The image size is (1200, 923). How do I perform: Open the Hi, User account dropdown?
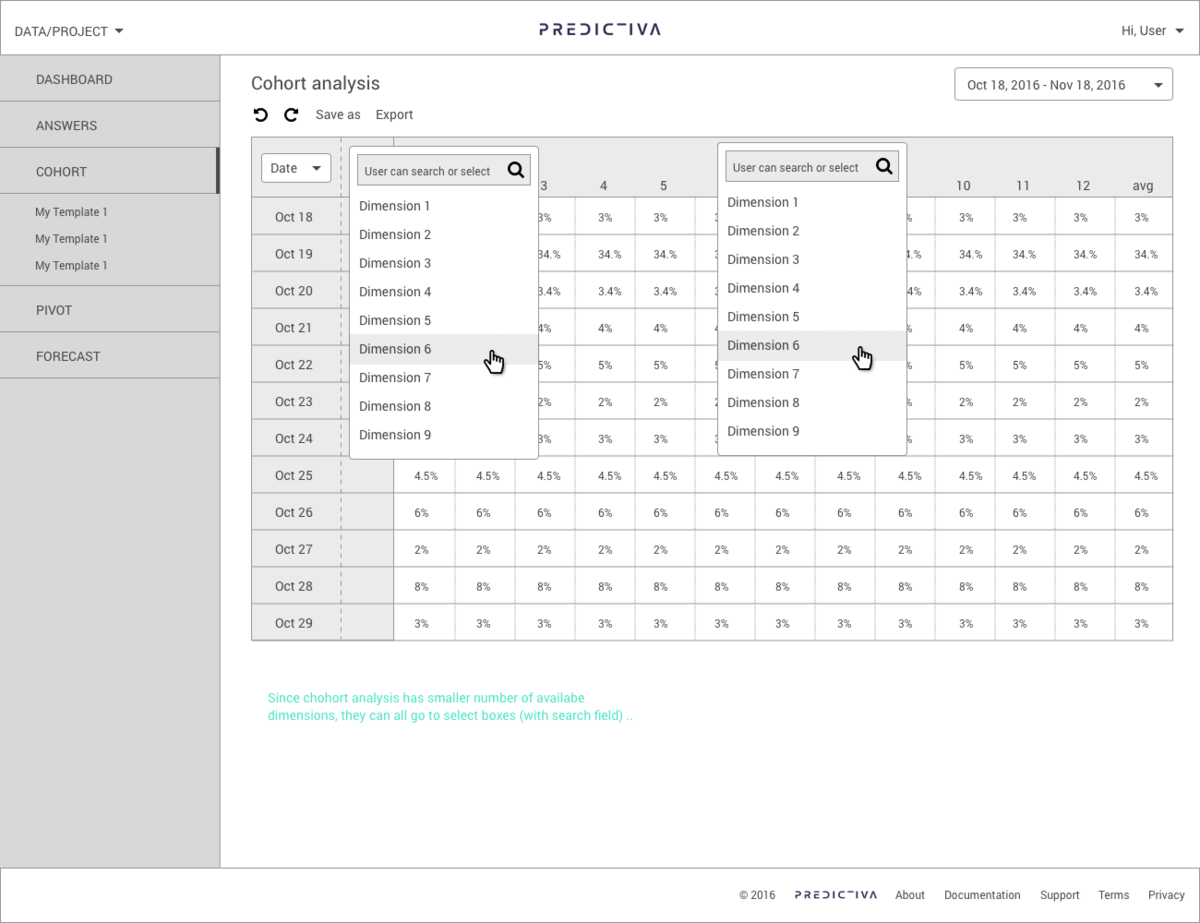(x=1152, y=30)
